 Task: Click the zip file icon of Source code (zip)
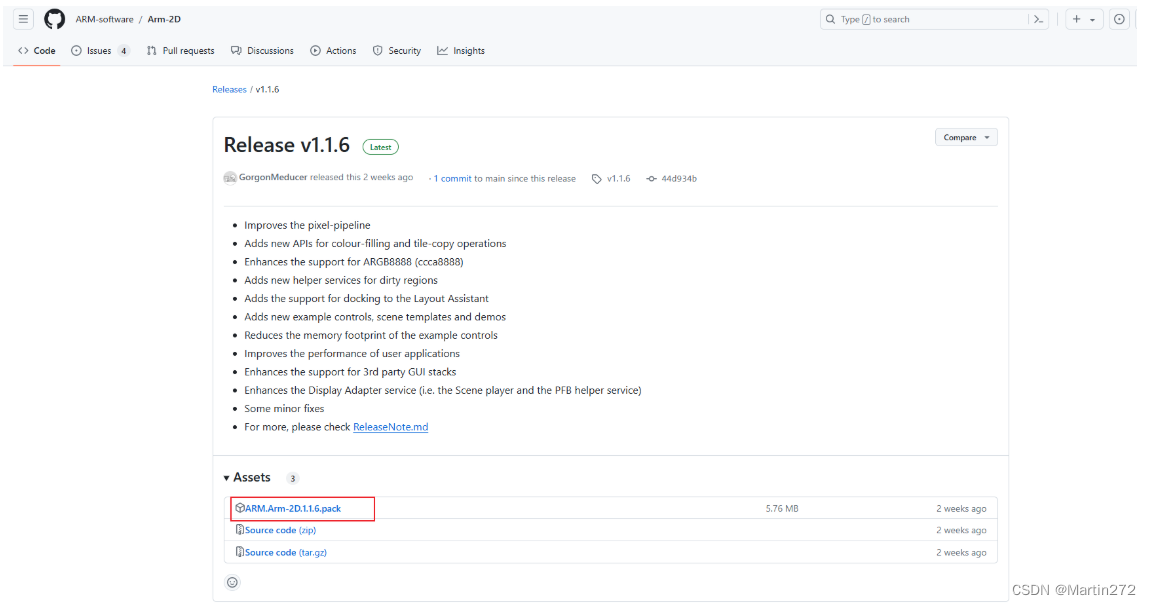click(x=239, y=529)
